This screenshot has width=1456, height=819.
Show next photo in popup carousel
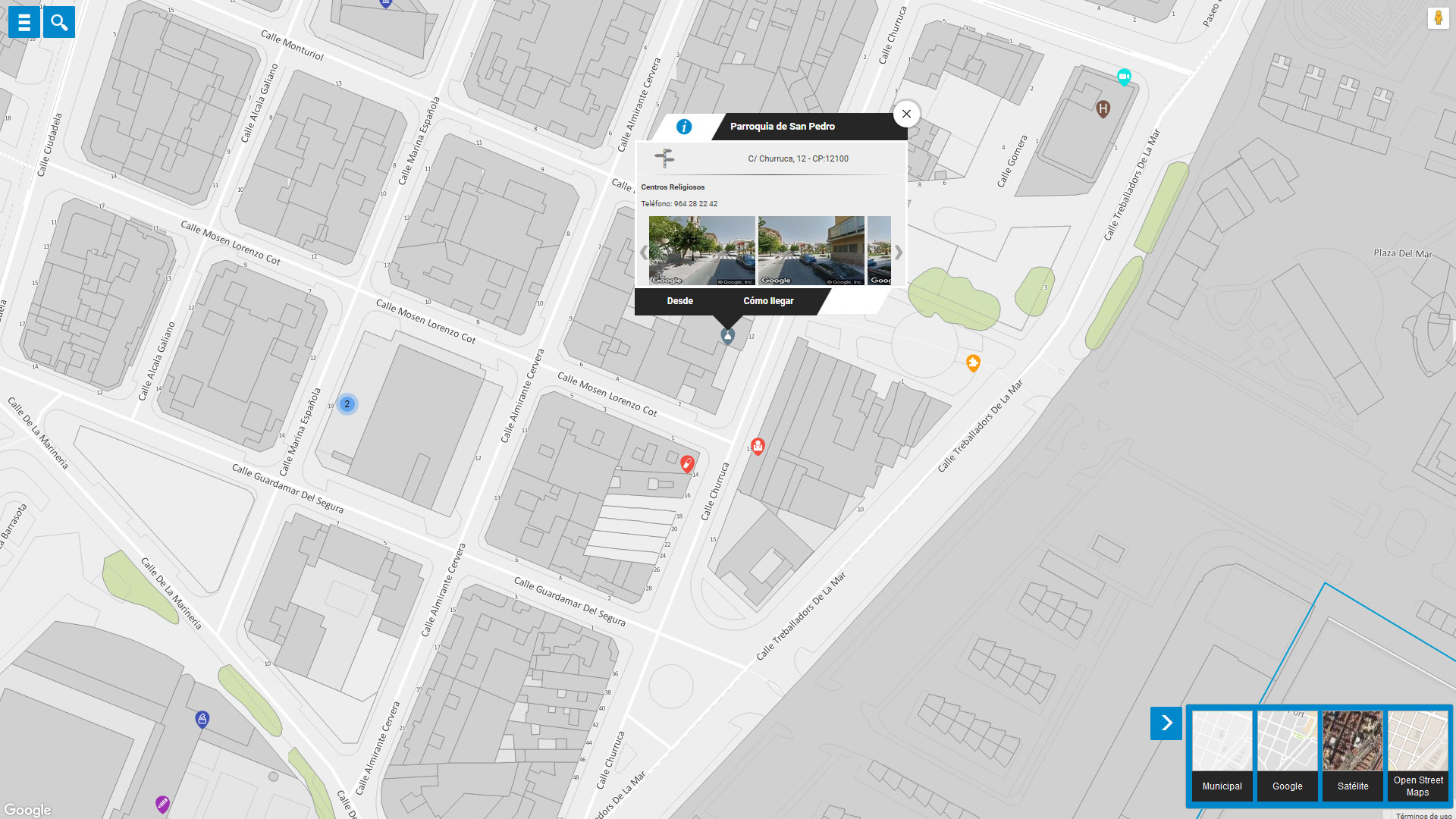(899, 253)
